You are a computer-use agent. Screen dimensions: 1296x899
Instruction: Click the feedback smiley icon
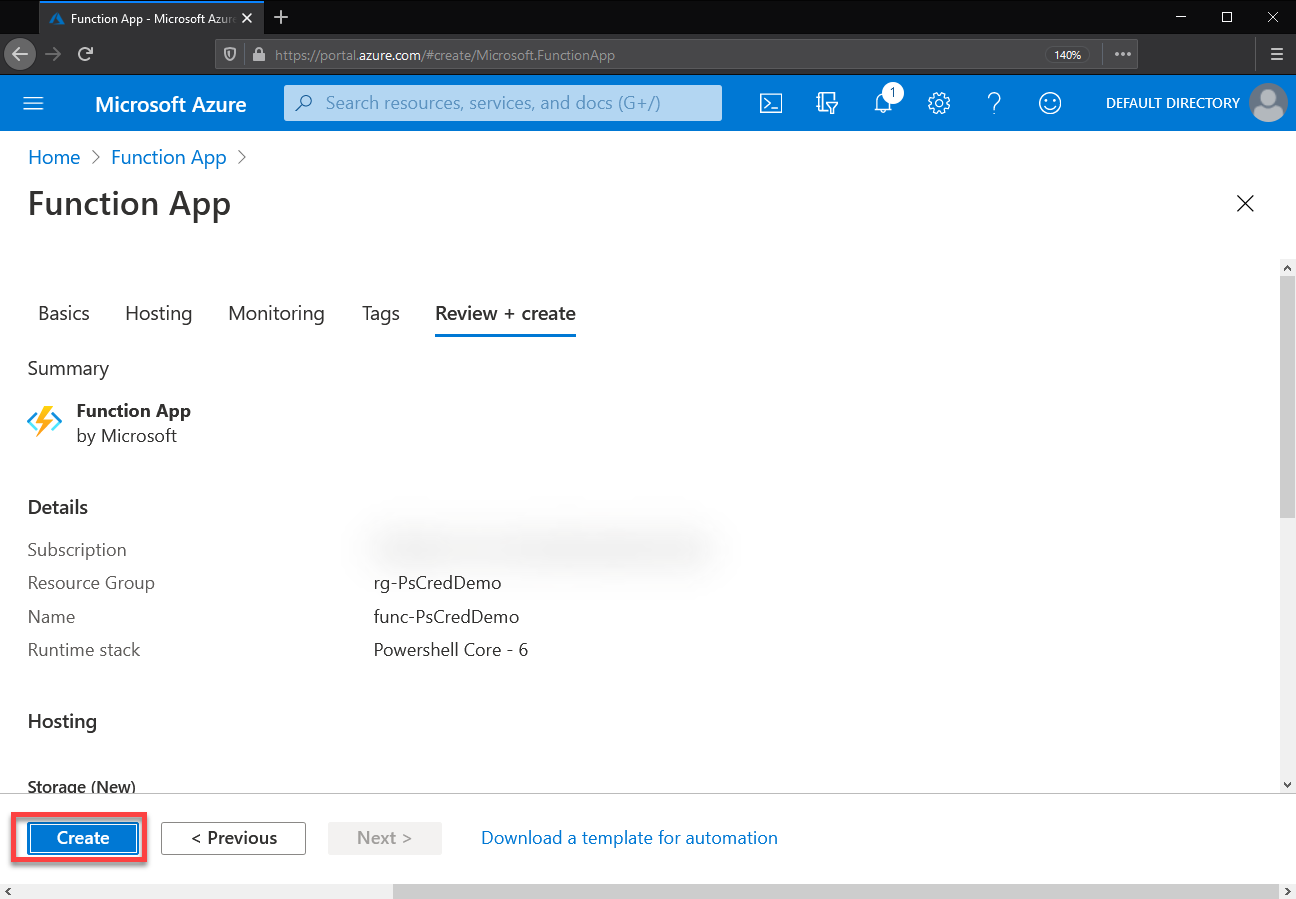pos(1050,103)
